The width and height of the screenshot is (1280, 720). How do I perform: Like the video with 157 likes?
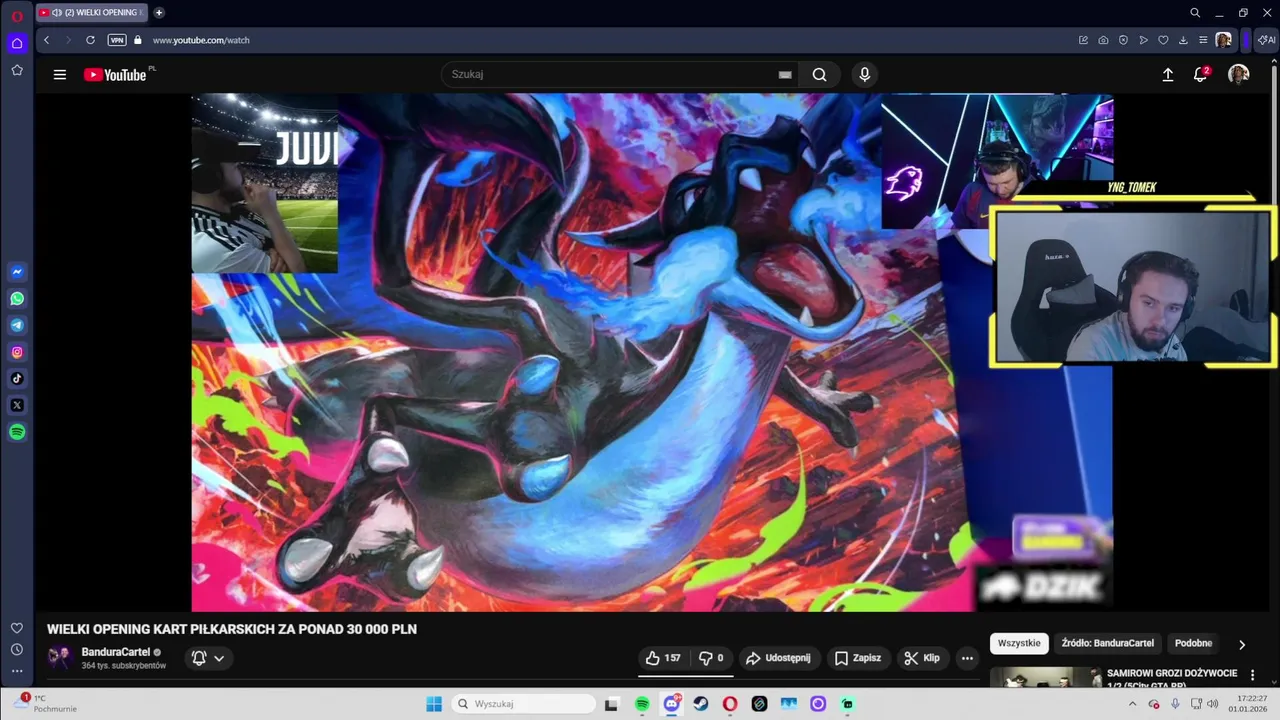pos(663,658)
